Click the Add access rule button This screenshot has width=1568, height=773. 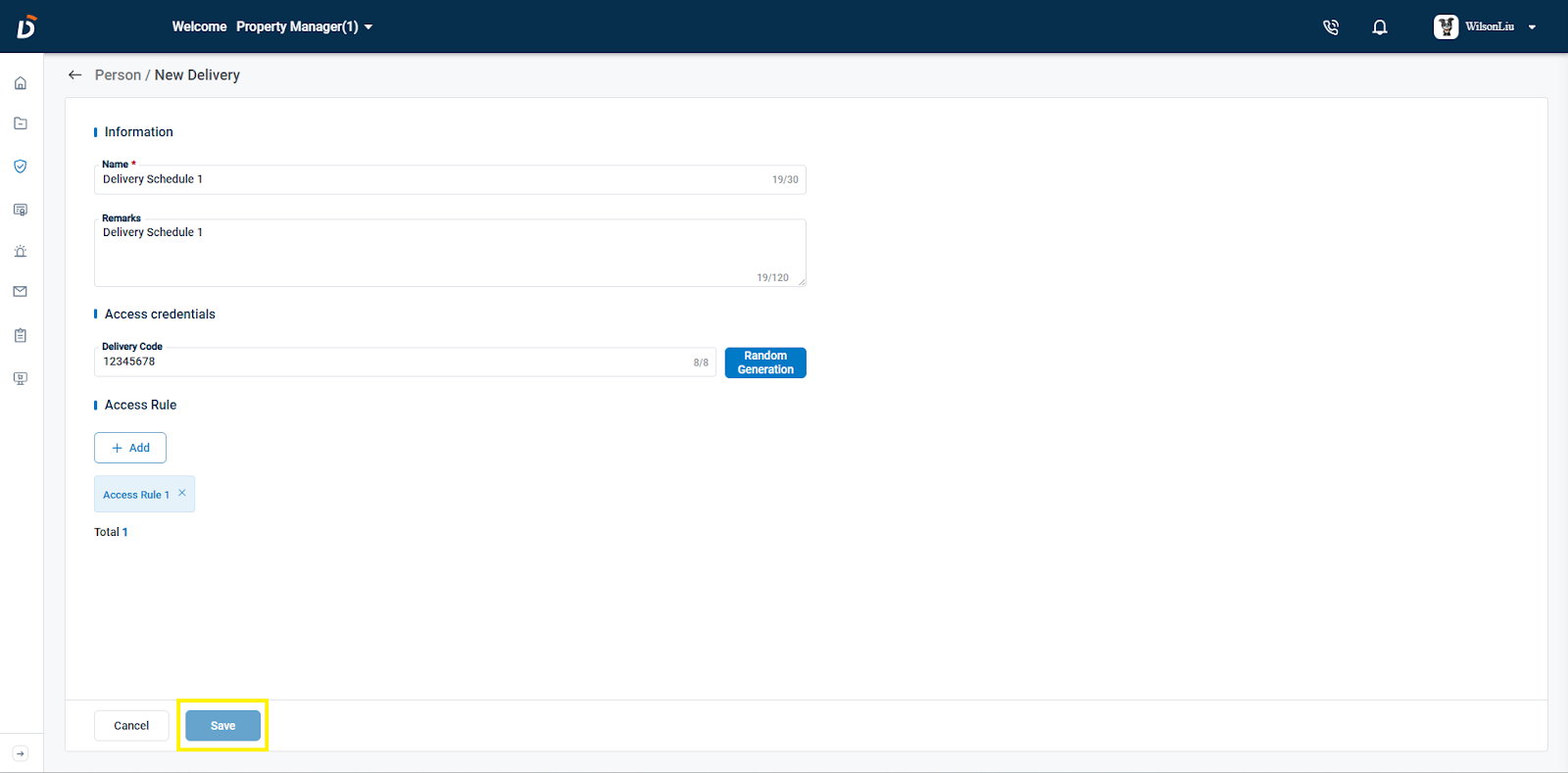pos(130,448)
